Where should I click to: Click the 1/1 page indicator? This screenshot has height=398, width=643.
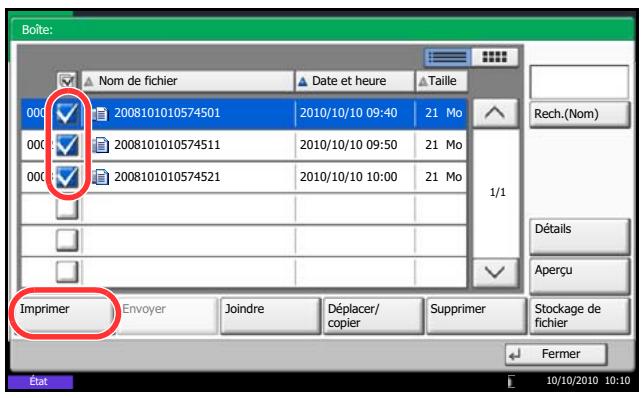[x=497, y=193]
